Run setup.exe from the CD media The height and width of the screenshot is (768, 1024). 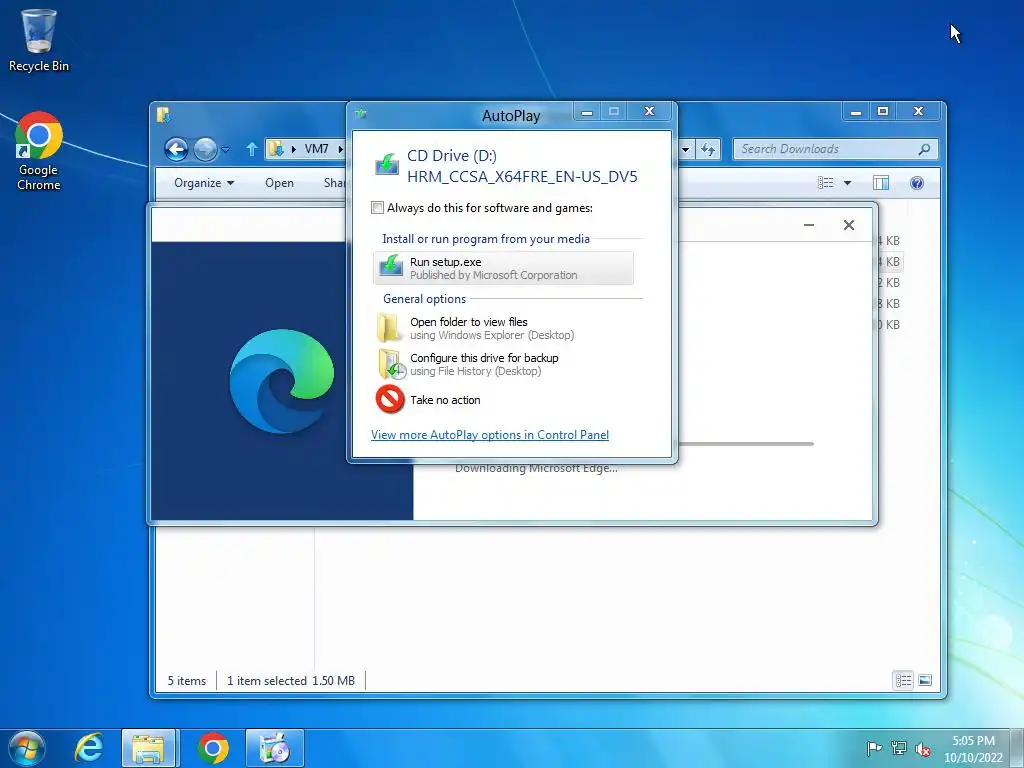[503, 268]
